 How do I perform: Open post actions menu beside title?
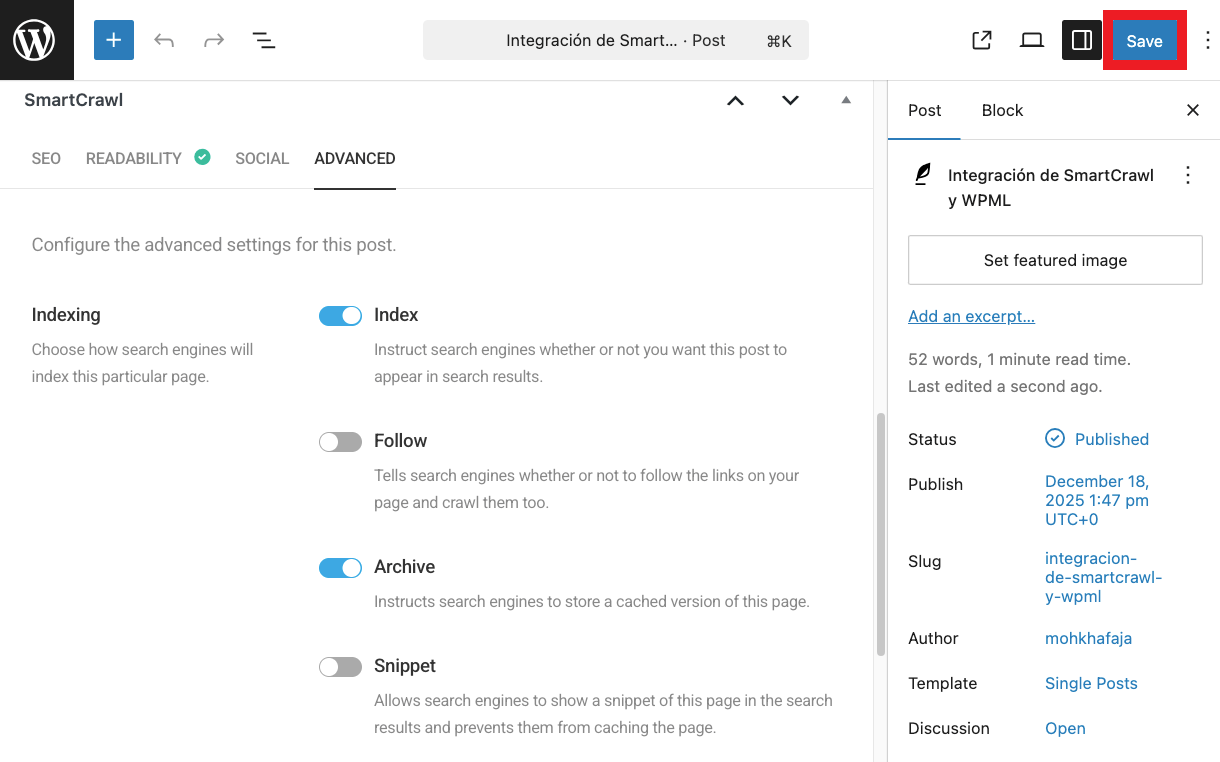1188,176
